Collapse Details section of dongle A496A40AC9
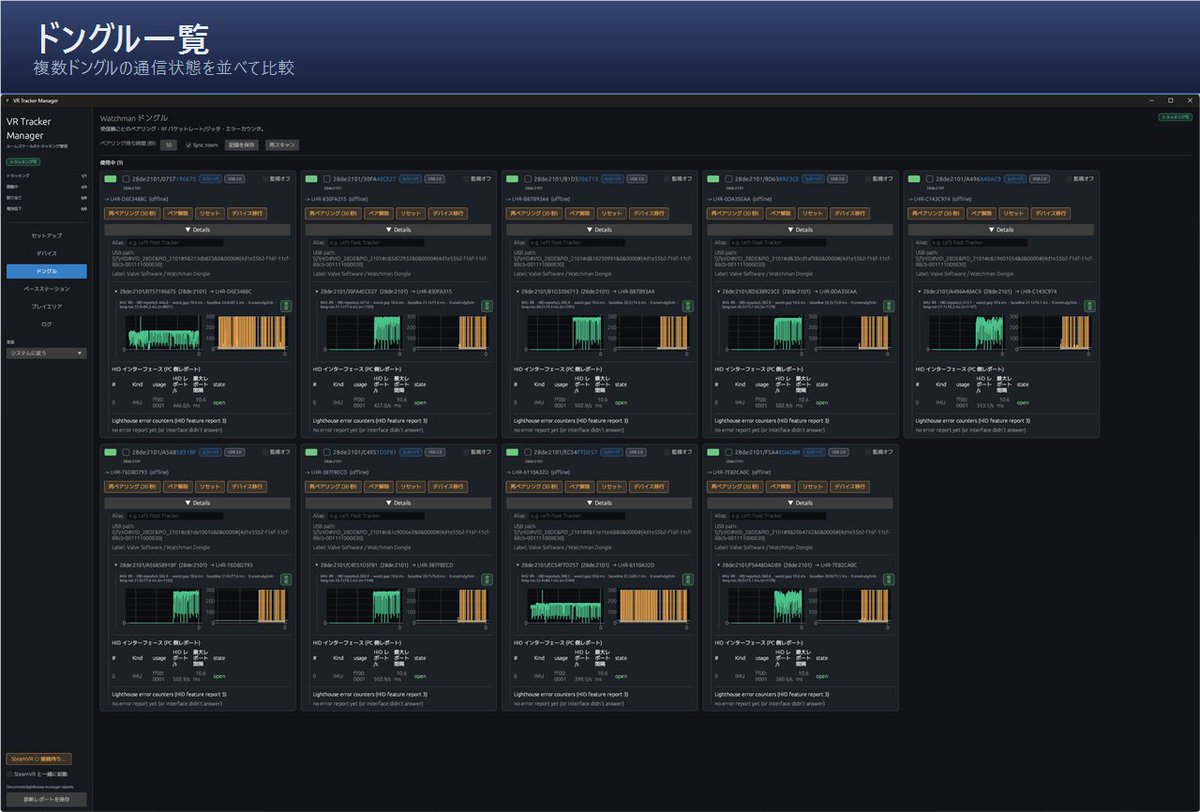This screenshot has height=812, width=1200. (1000, 229)
